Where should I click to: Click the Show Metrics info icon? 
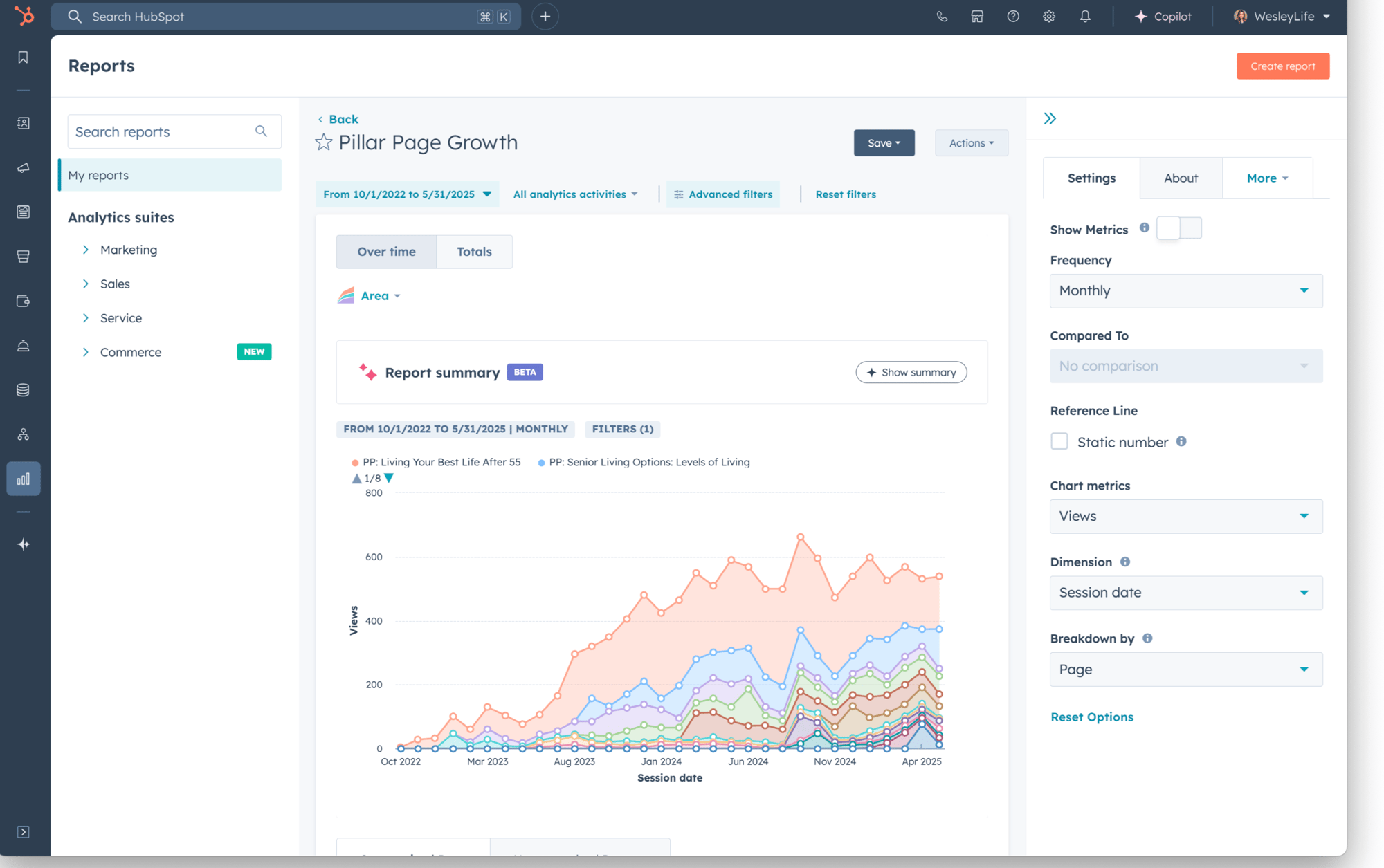pyautogui.click(x=1145, y=228)
